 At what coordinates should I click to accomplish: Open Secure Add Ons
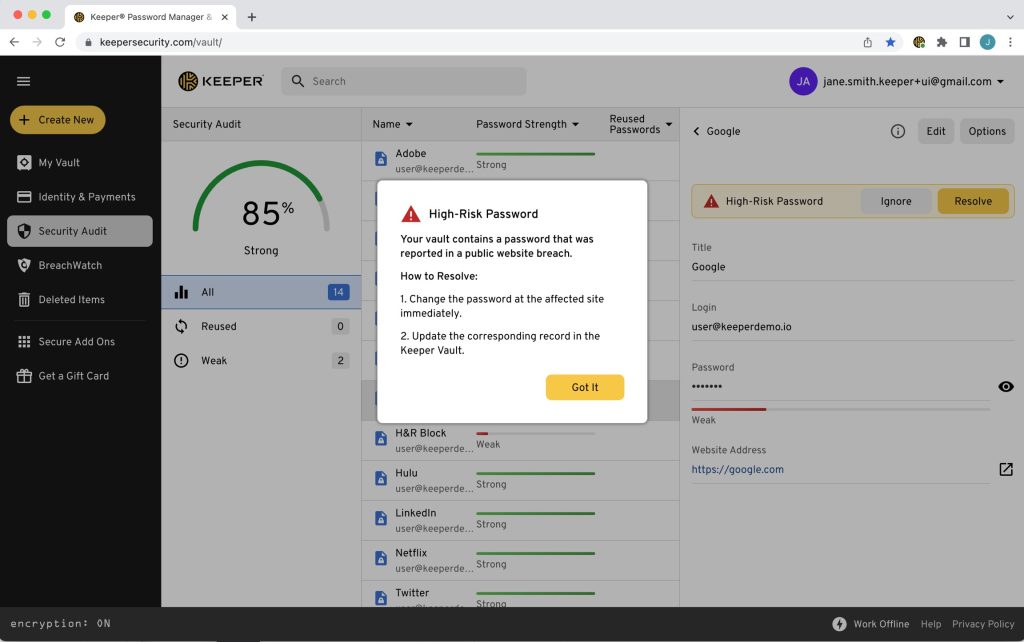click(x=80, y=342)
